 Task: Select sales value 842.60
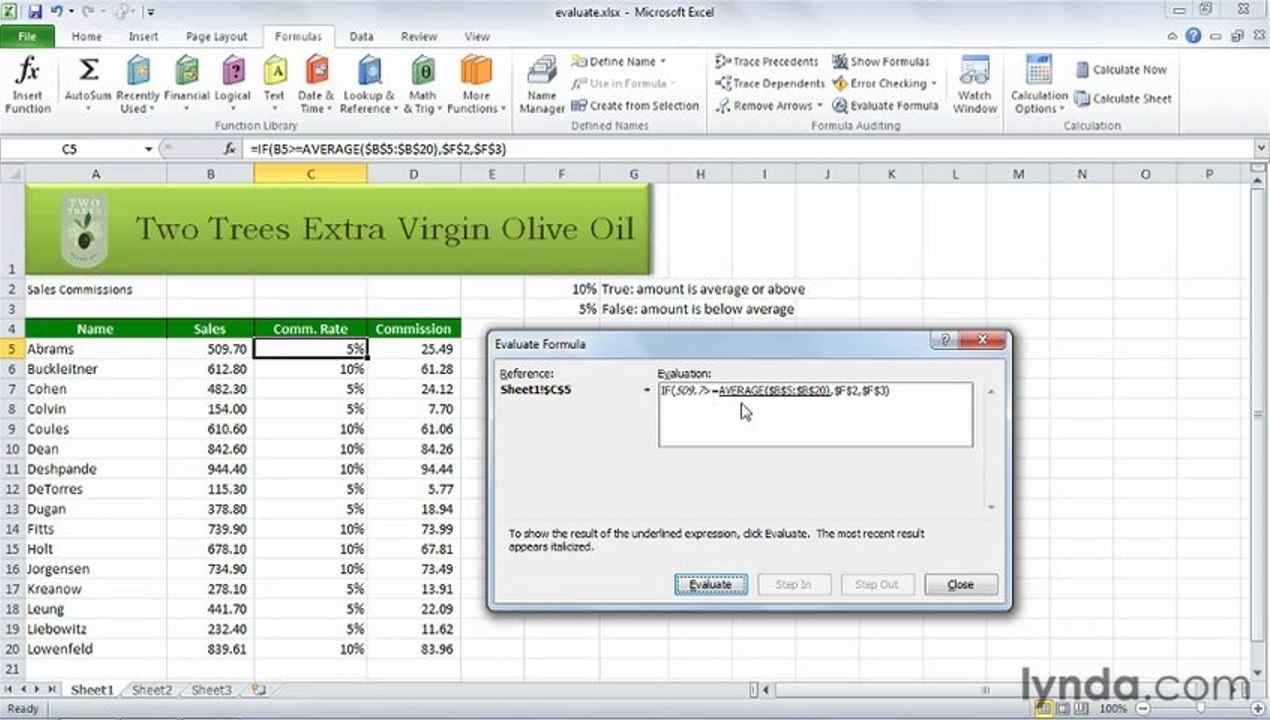(x=210, y=449)
